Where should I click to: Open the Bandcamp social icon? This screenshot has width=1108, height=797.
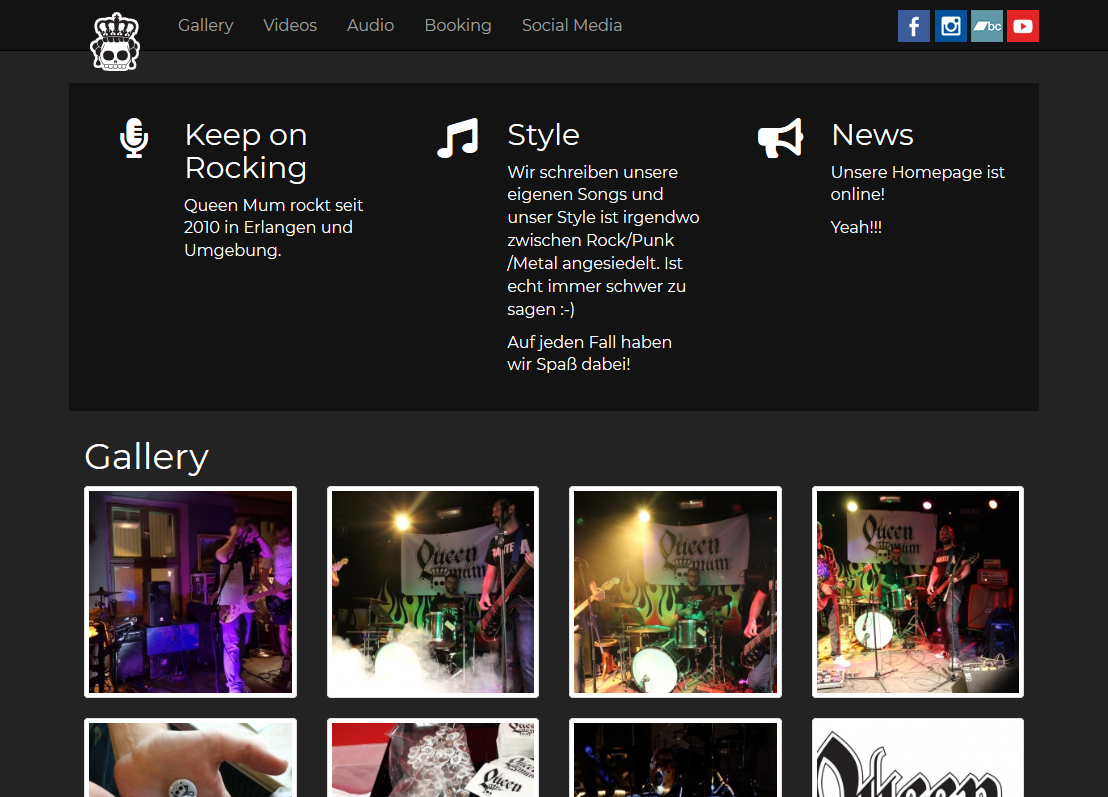986,26
